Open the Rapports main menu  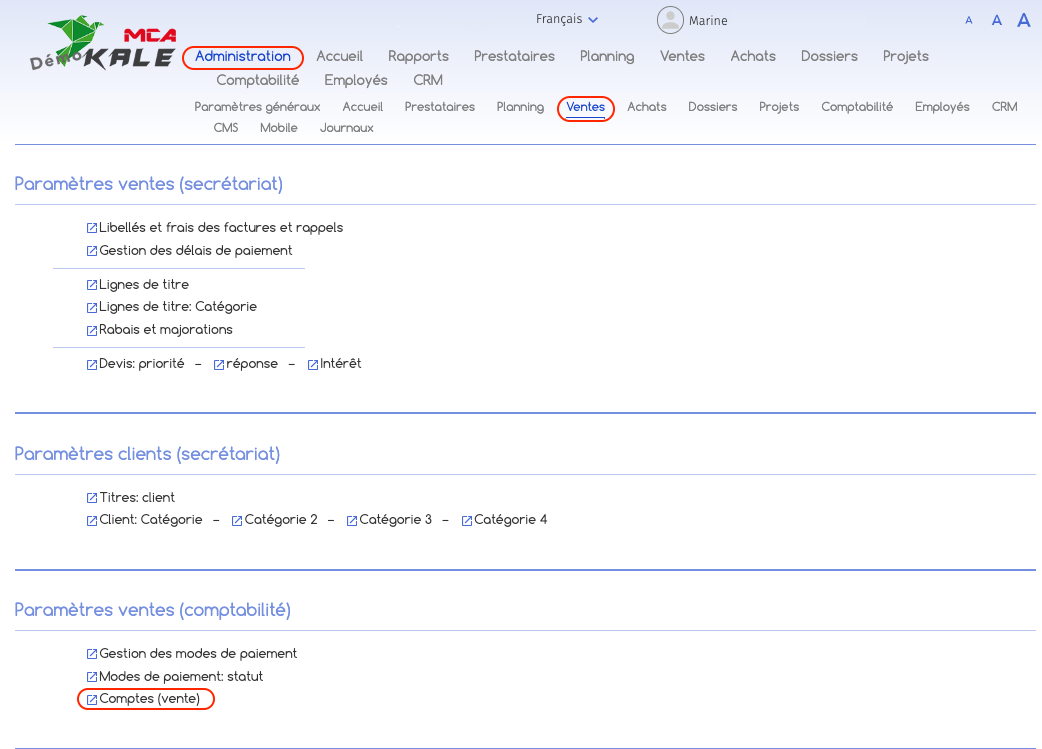(x=419, y=56)
